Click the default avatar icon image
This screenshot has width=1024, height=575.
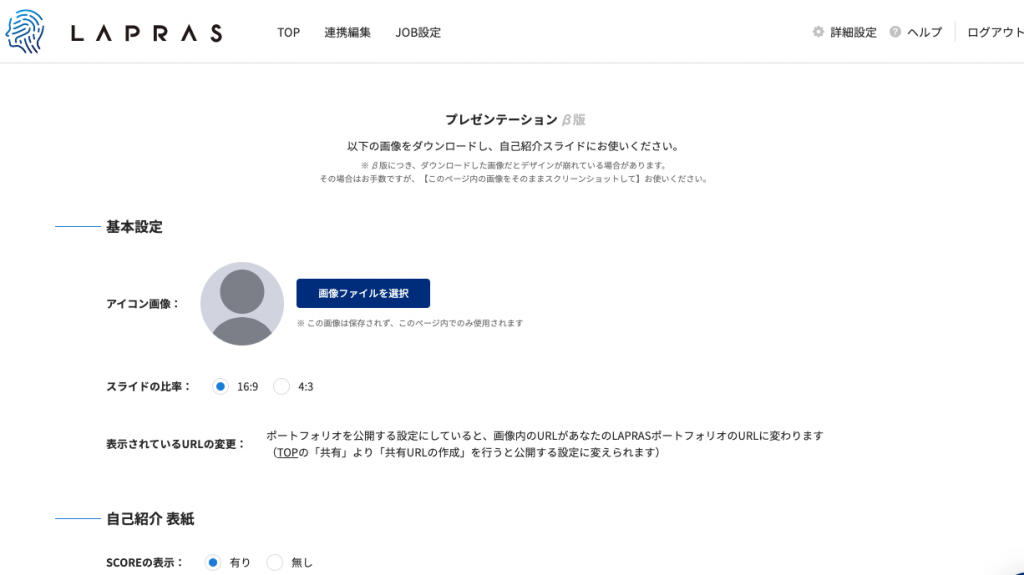242,304
